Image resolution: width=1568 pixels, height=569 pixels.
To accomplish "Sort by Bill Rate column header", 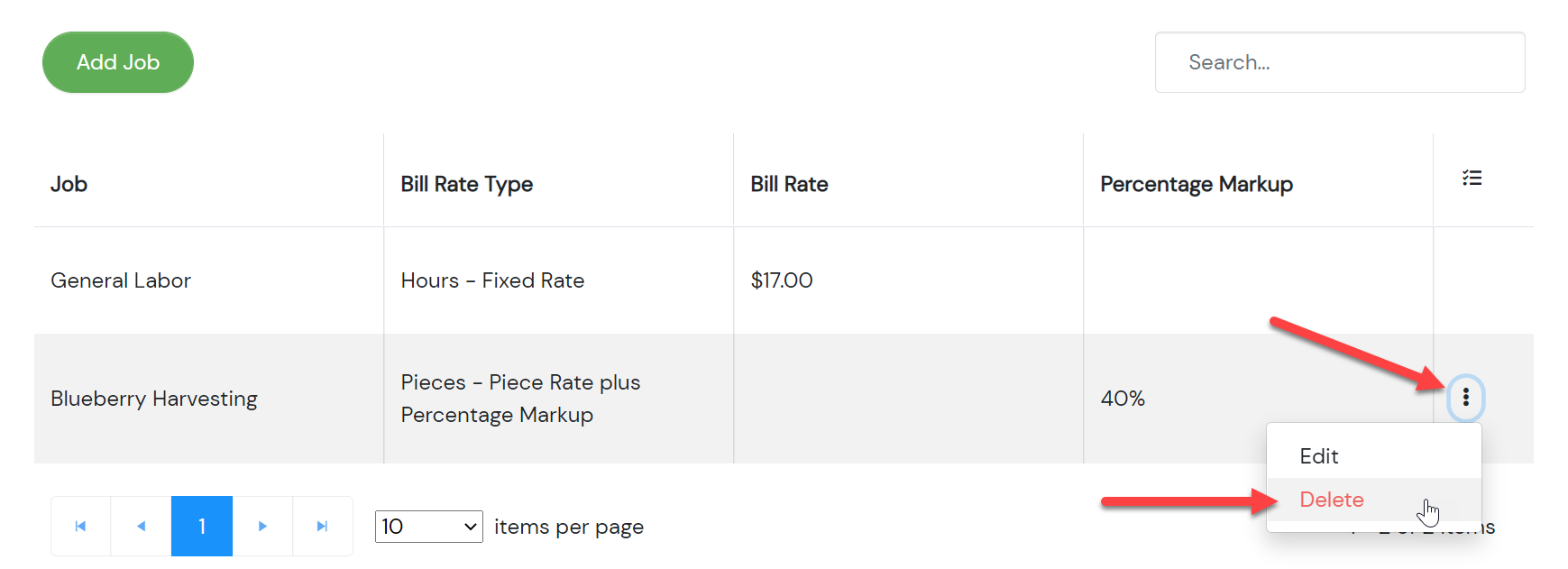I will [790, 184].
